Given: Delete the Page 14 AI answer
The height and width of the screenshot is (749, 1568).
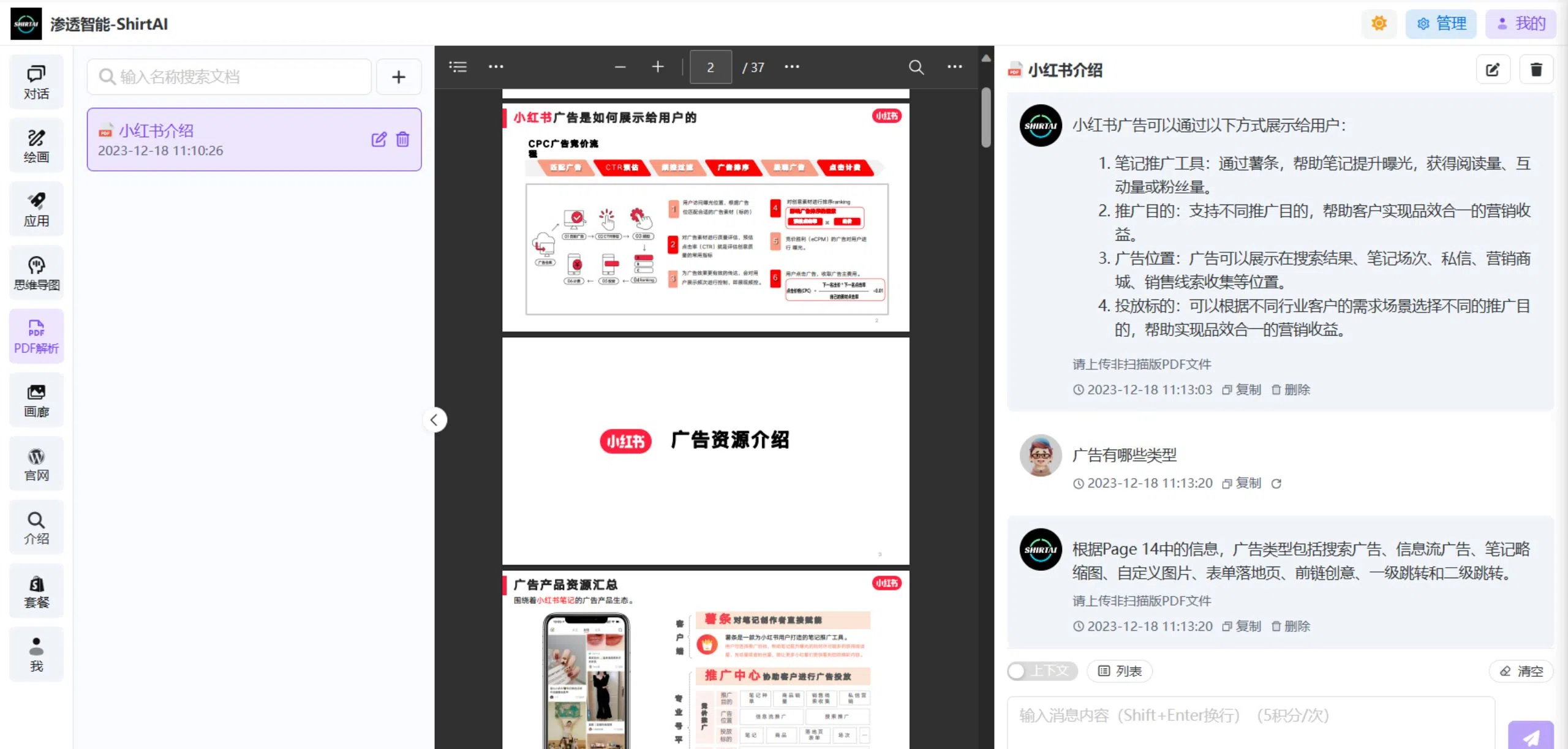Looking at the screenshot, I should pyautogui.click(x=1291, y=626).
